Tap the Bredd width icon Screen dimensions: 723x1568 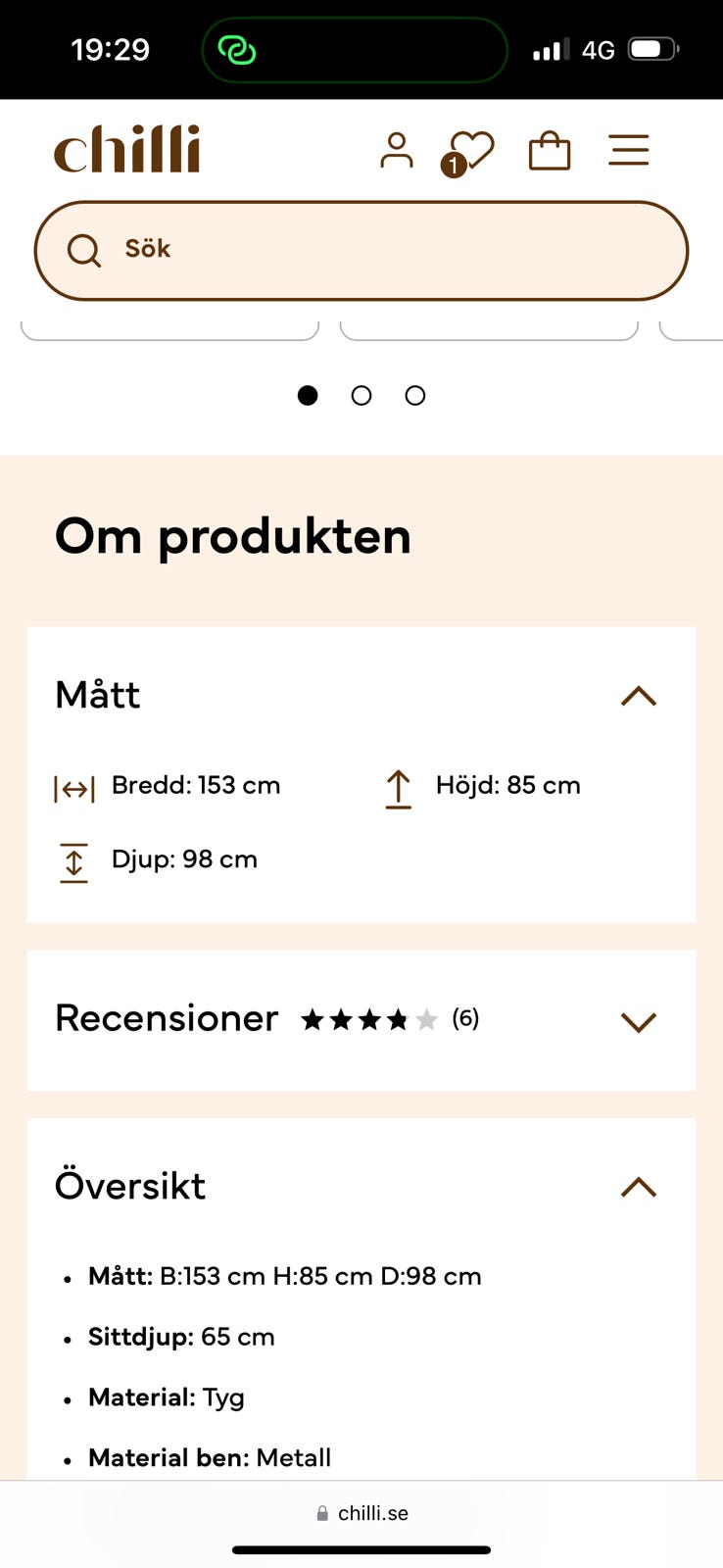74,789
